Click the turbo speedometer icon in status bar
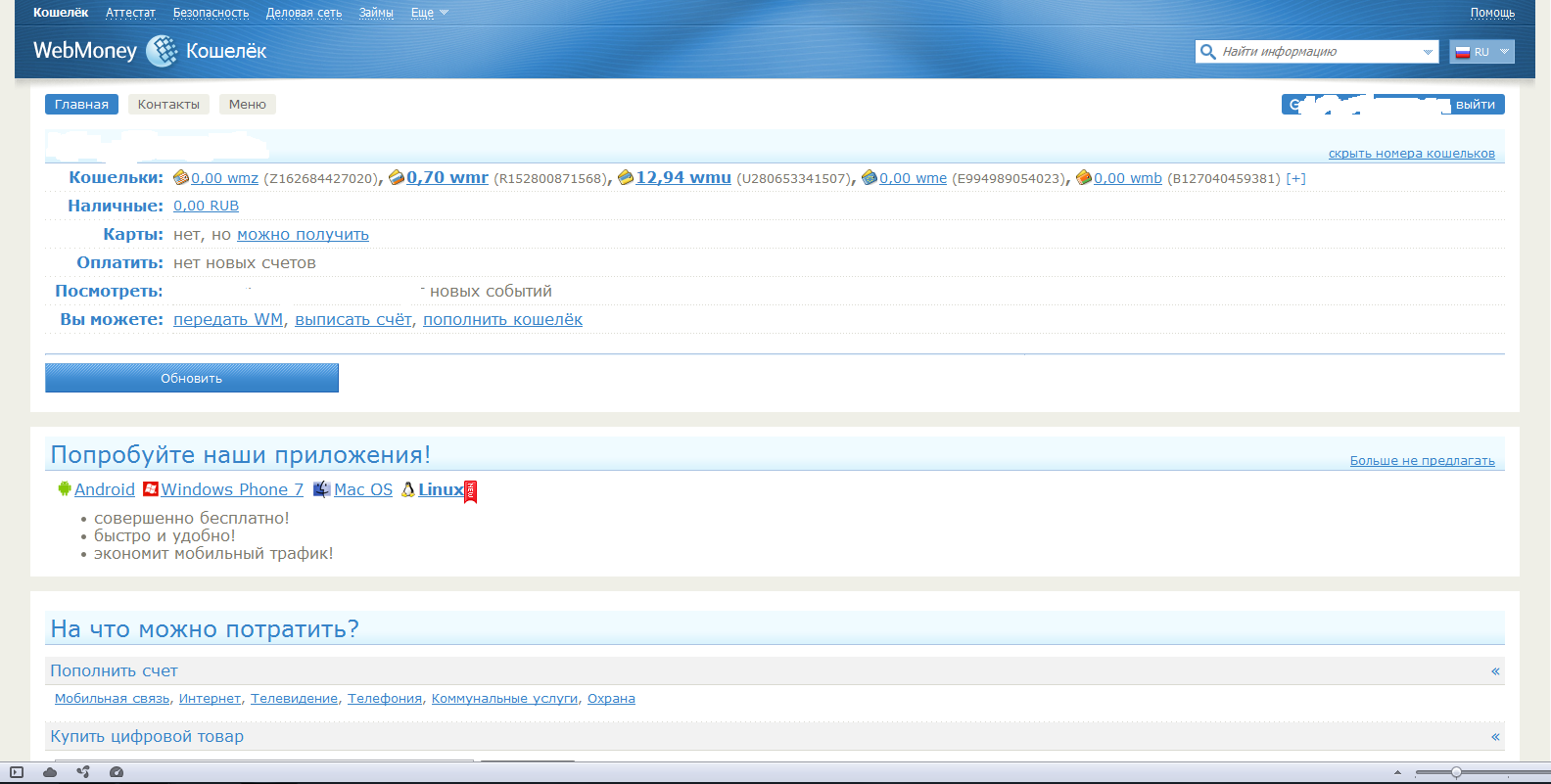 tap(117, 772)
